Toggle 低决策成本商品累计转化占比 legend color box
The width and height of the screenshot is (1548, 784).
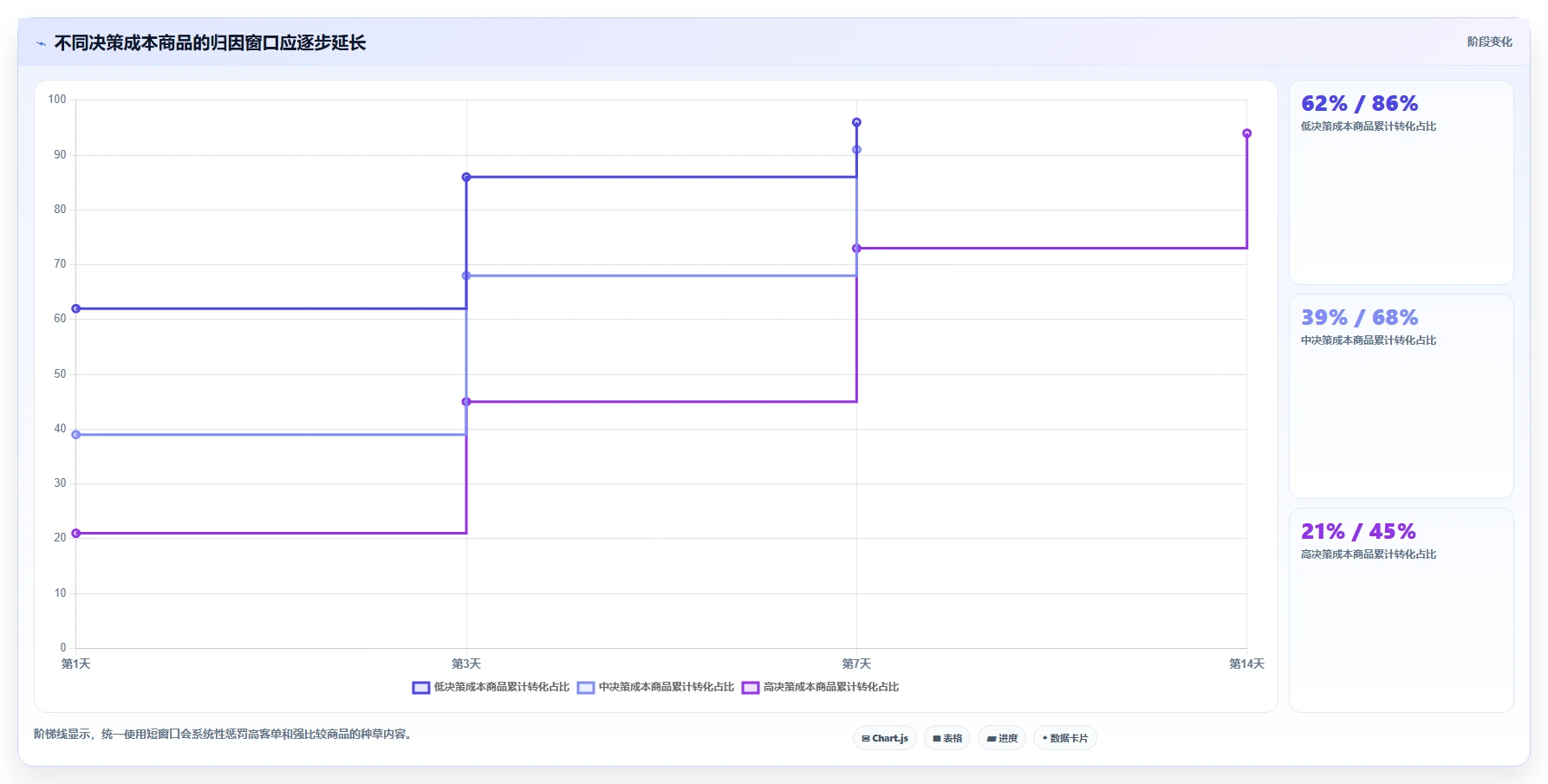[421, 688]
